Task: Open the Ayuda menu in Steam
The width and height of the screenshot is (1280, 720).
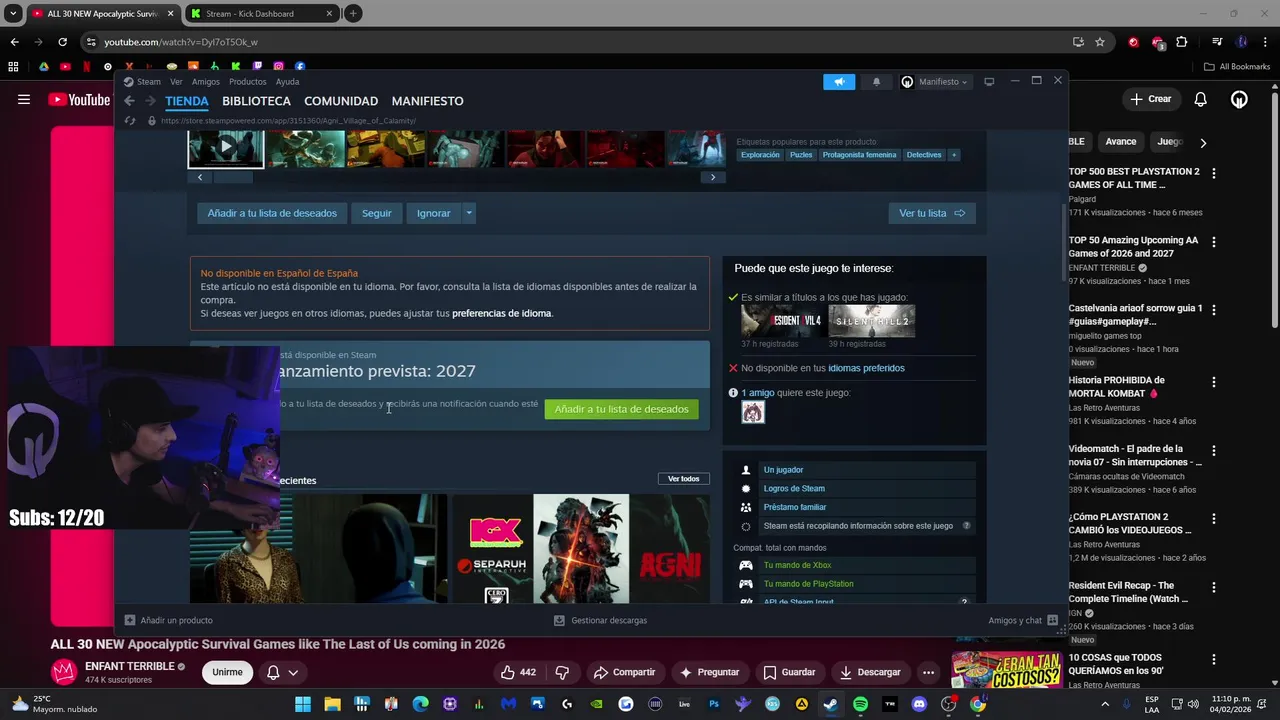Action: (x=287, y=82)
